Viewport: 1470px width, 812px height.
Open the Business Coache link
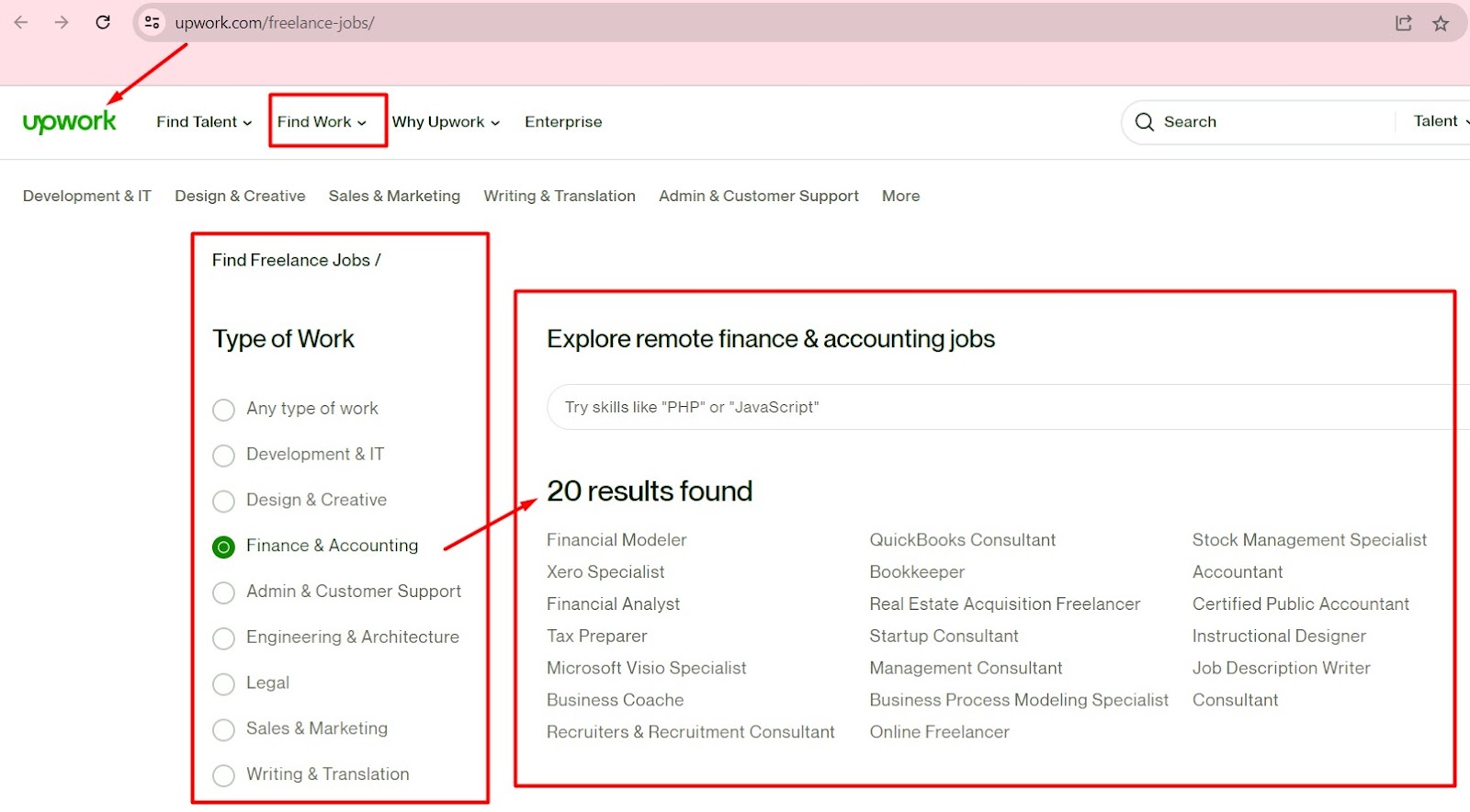tap(615, 700)
